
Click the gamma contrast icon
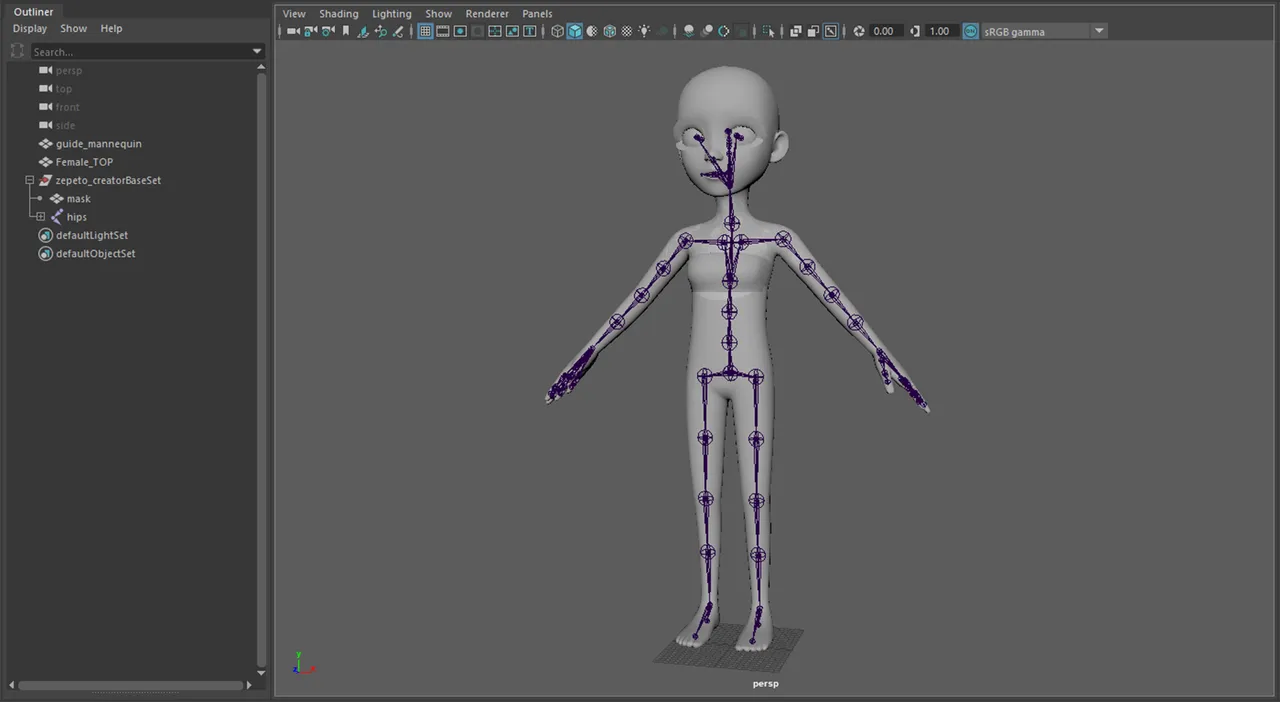pos(914,31)
